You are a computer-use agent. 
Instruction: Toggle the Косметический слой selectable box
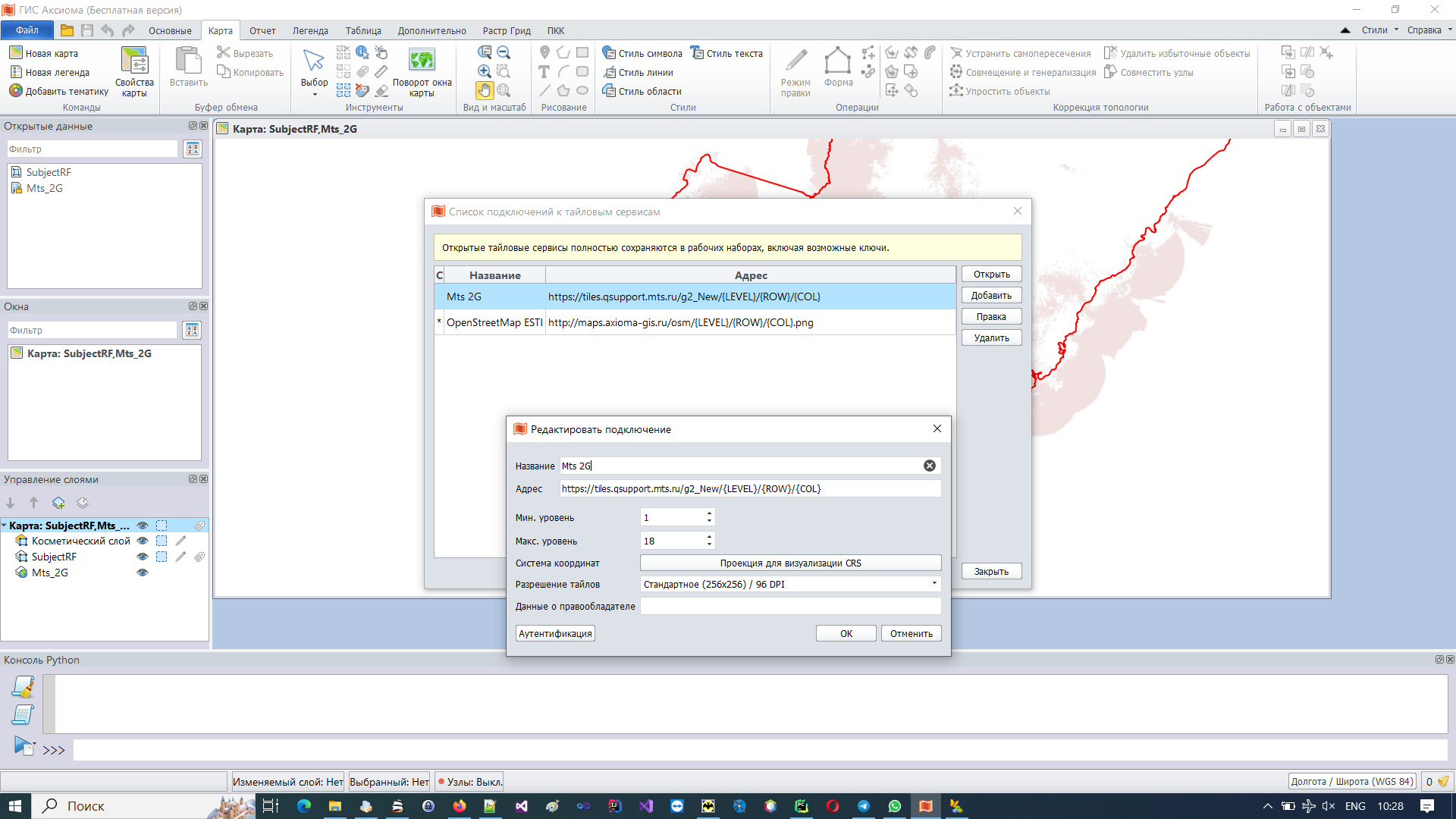[x=162, y=541]
